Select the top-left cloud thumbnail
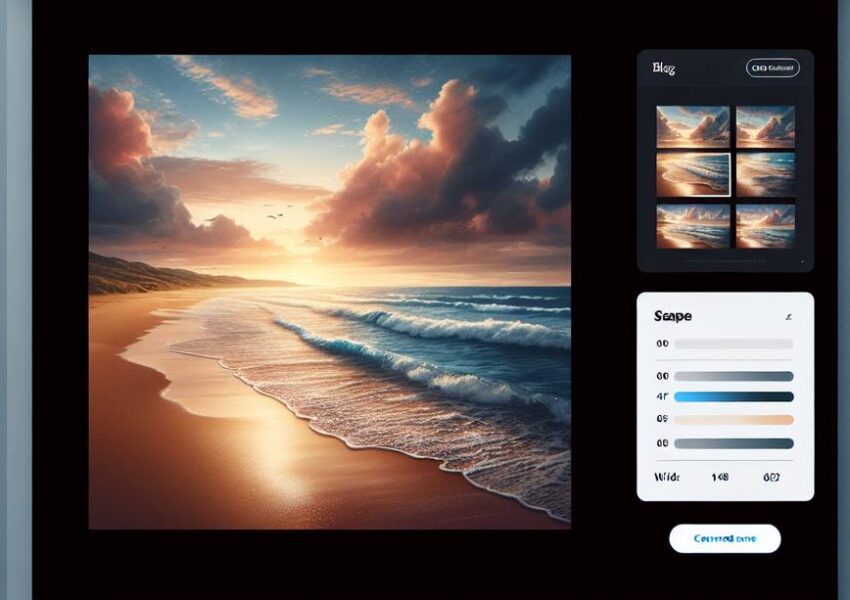The image size is (850, 600). (693, 127)
